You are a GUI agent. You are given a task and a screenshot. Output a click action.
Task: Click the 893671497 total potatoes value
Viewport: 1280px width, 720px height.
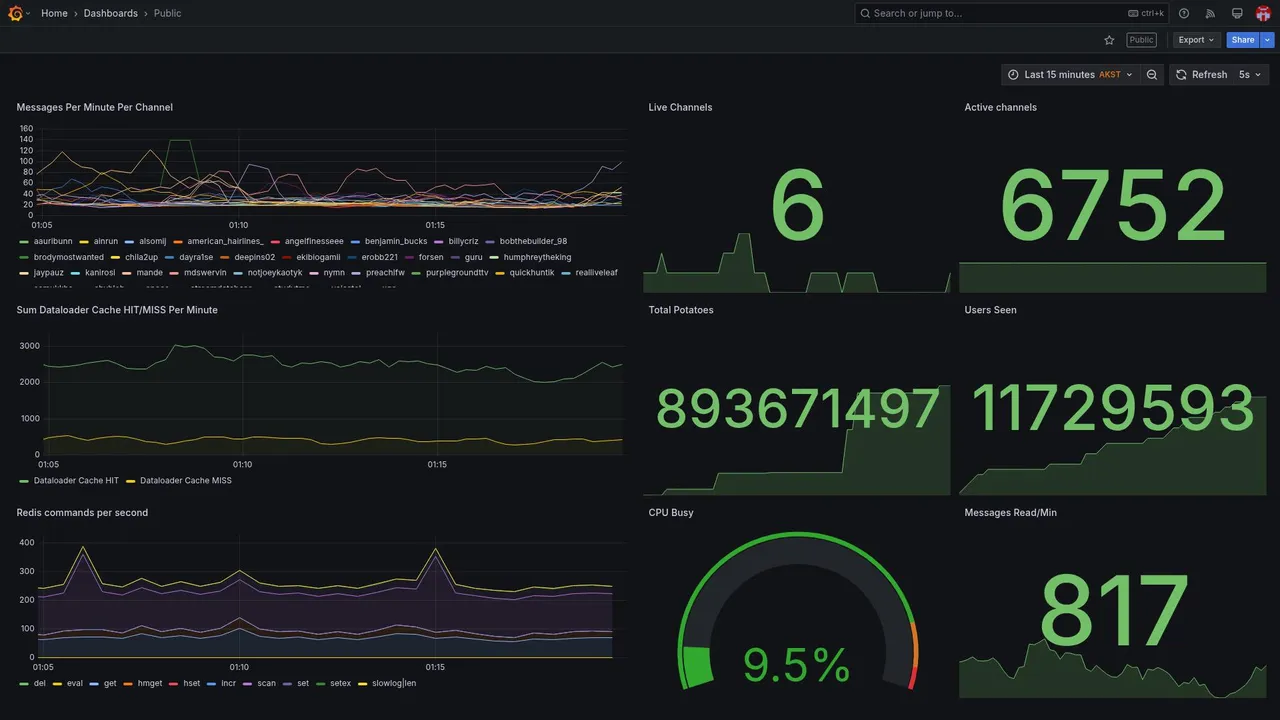(797, 409)
